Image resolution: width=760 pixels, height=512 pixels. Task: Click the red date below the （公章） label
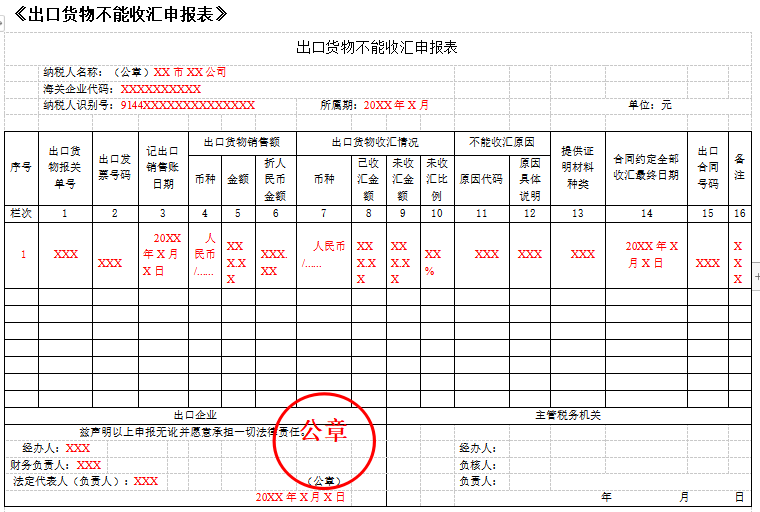[x=300, y=497]
